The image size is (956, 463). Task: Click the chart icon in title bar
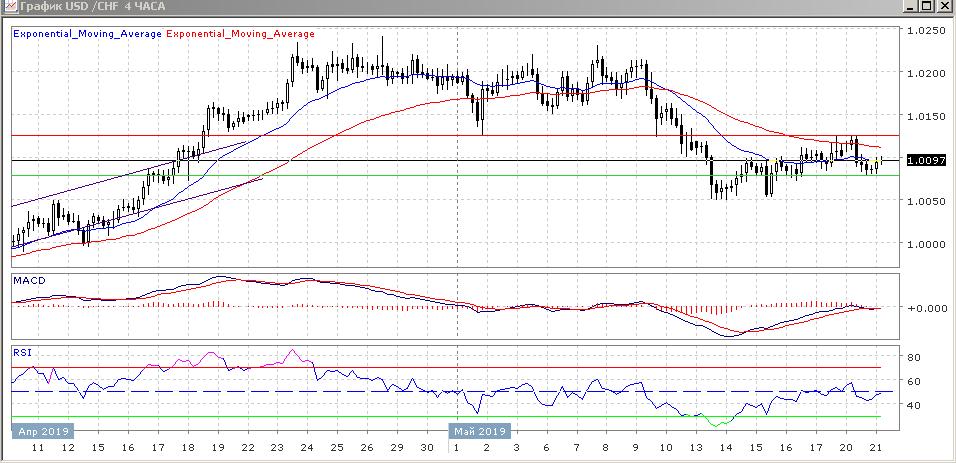tap(9, 6)
